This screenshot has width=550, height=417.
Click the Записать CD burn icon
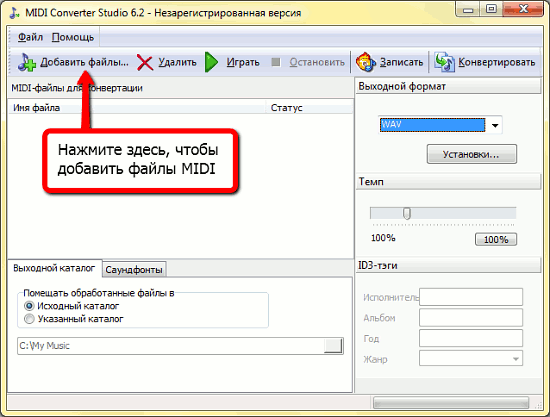click(x=365, y=62)
